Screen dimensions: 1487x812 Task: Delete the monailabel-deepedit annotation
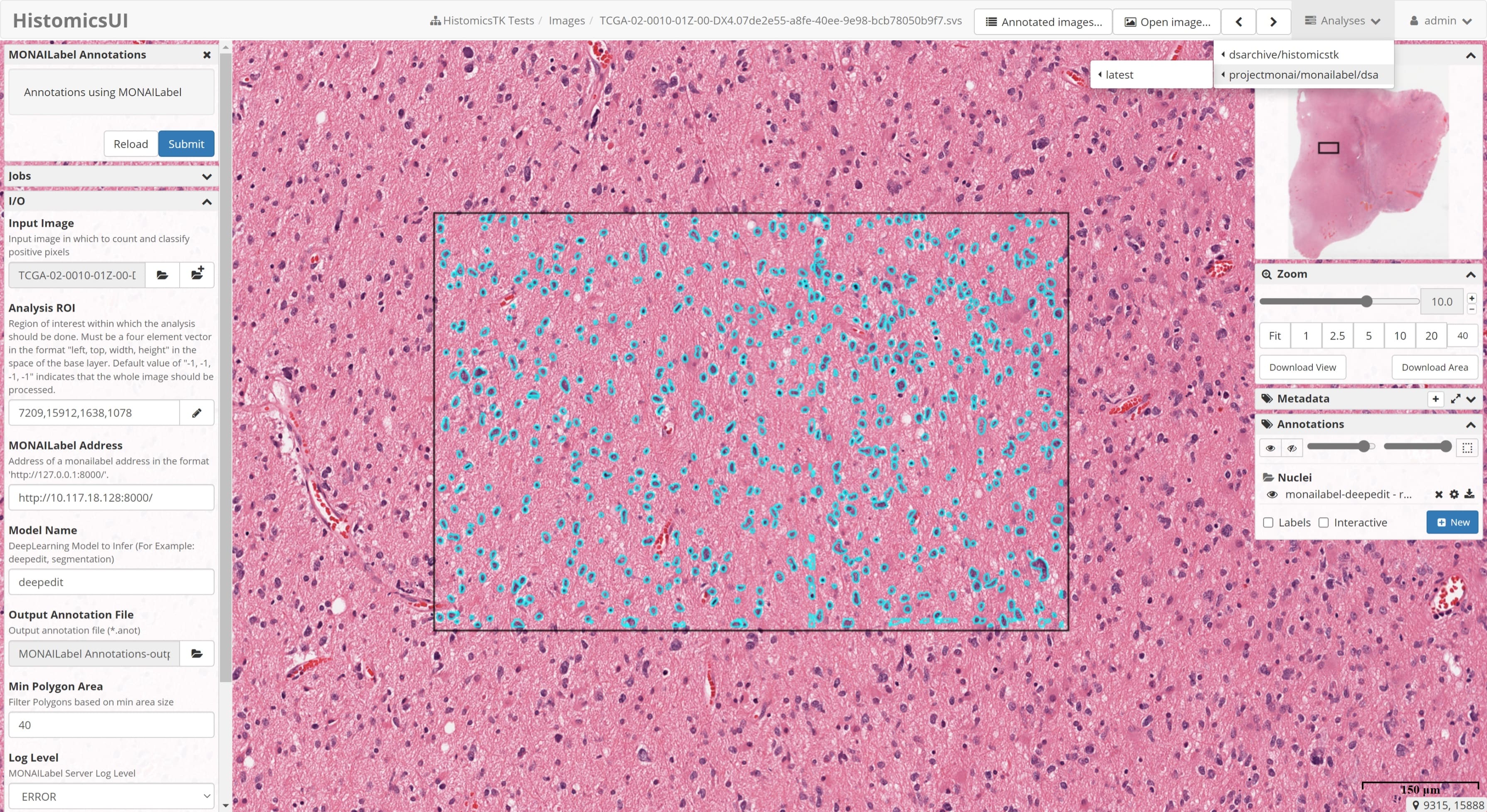1438,494
